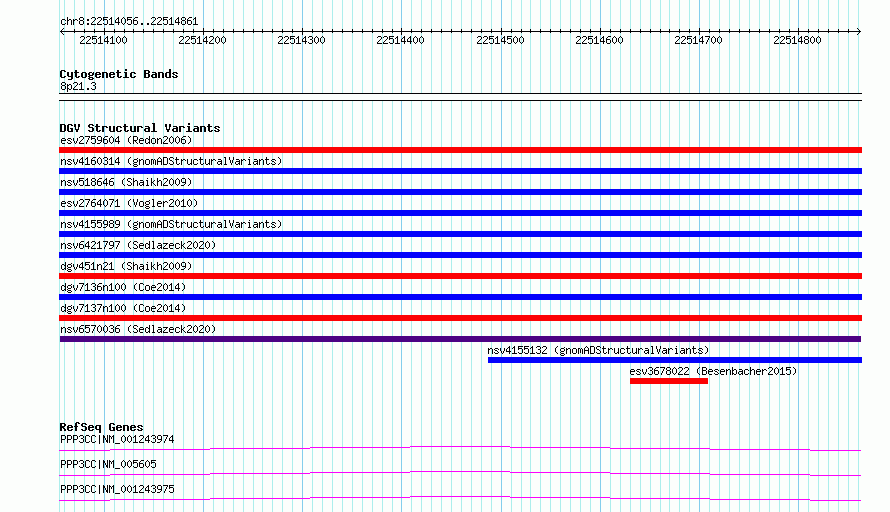Open gene label PPP3CC|NM_005605

108,464
